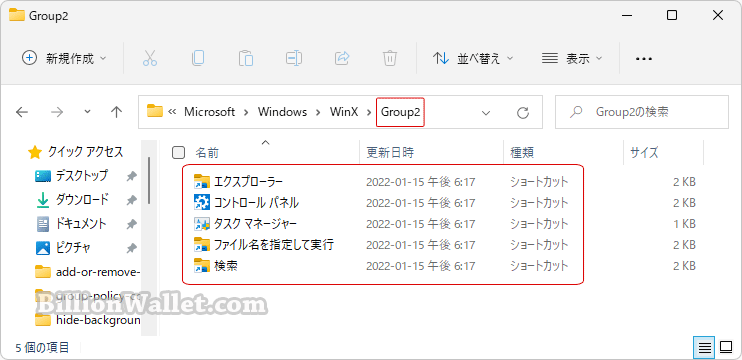The height and width of the screenshot is (360, 742).
Task: Expand hidden path with double chevron
Action: tap(172, 112)
